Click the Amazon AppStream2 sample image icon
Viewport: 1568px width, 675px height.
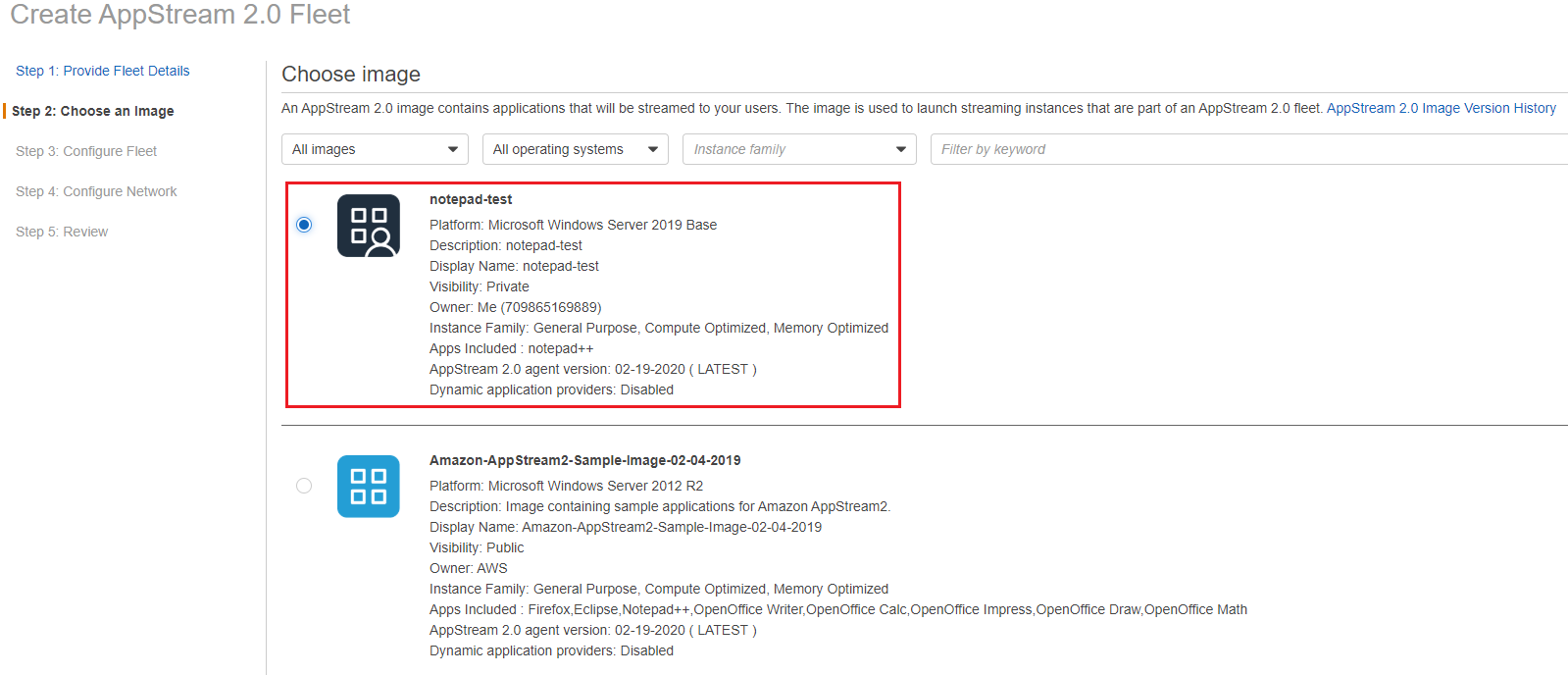tap(369, 486)
